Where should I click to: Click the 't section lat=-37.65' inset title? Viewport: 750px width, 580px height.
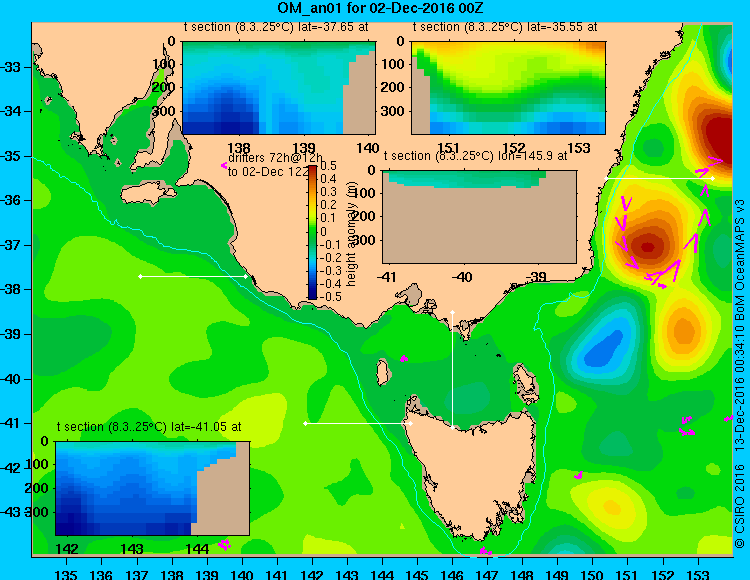(x=276, y=27)
